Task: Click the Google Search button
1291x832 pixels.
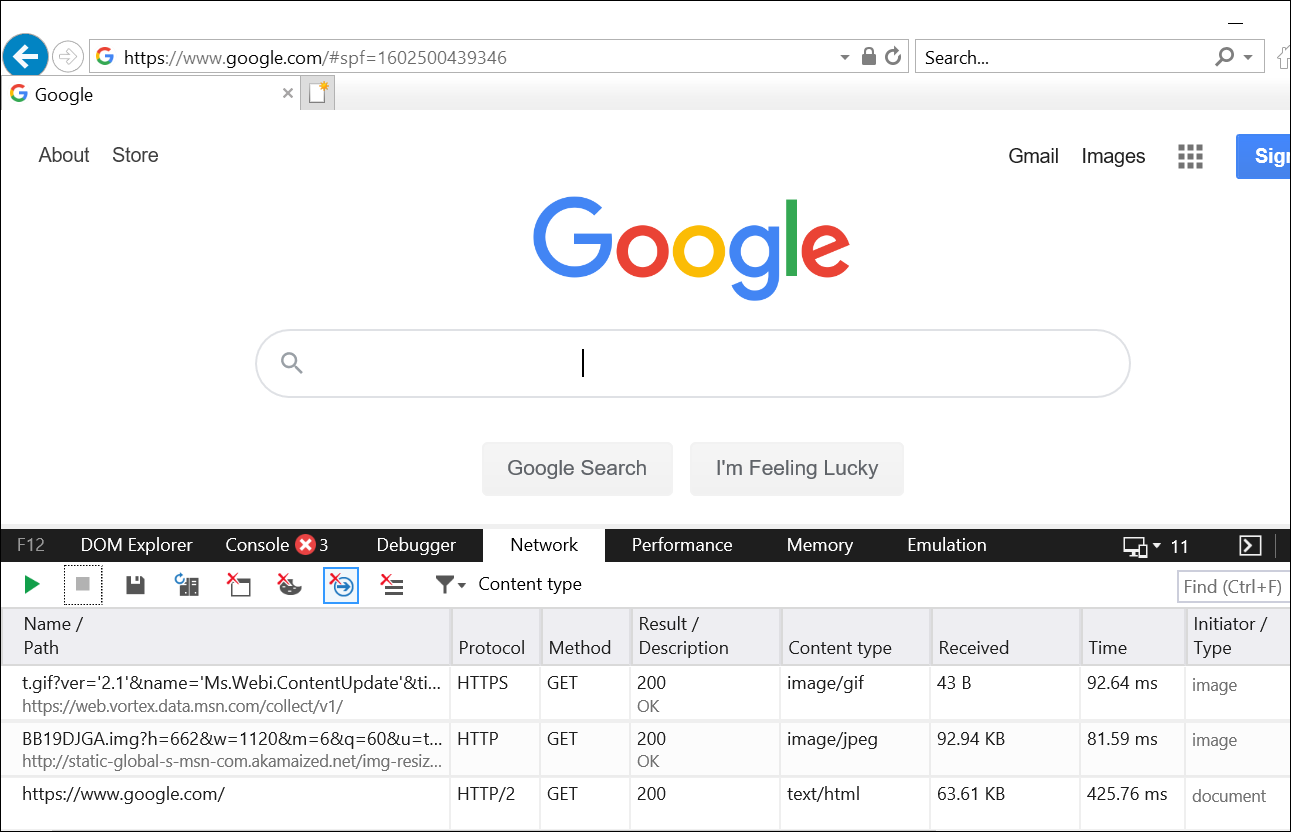Action: 577,468
